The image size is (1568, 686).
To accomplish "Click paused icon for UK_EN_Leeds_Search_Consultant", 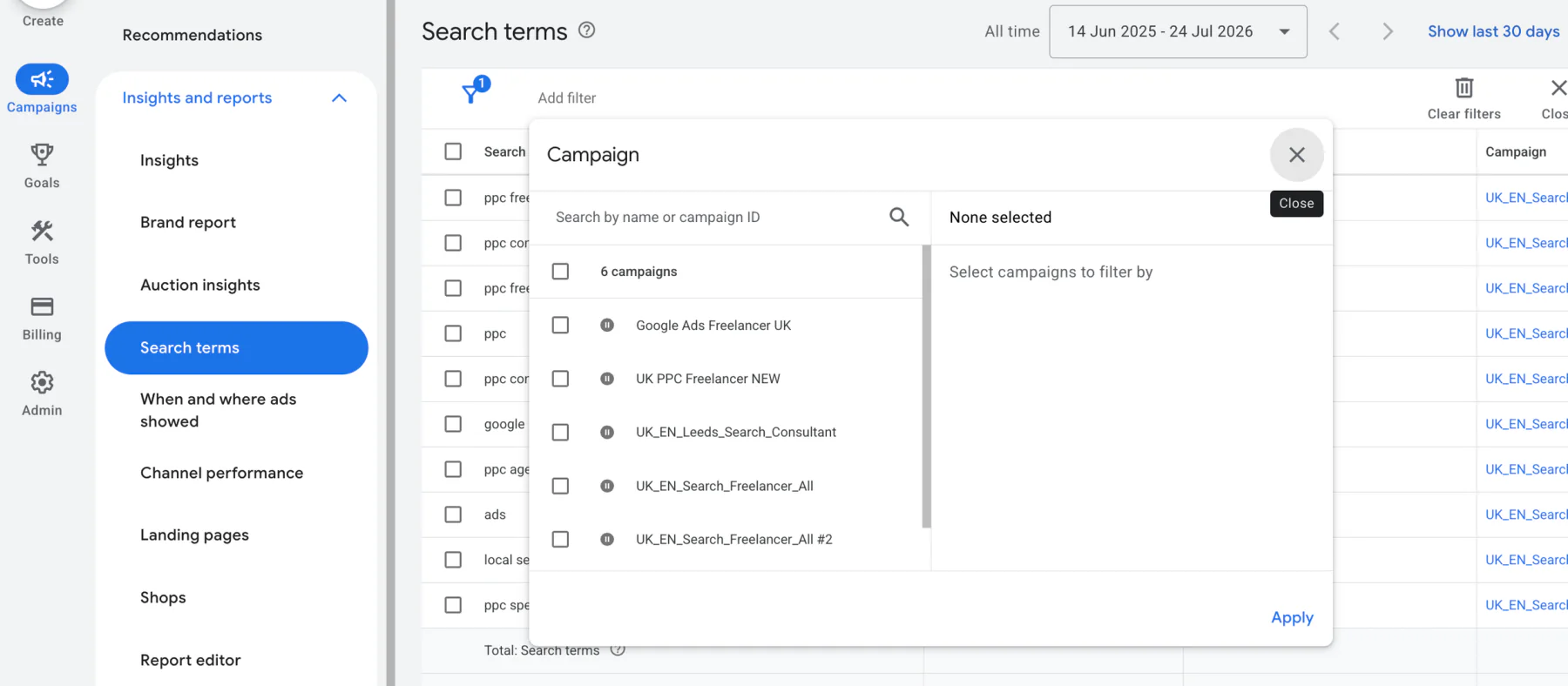I will click(607, 432).
